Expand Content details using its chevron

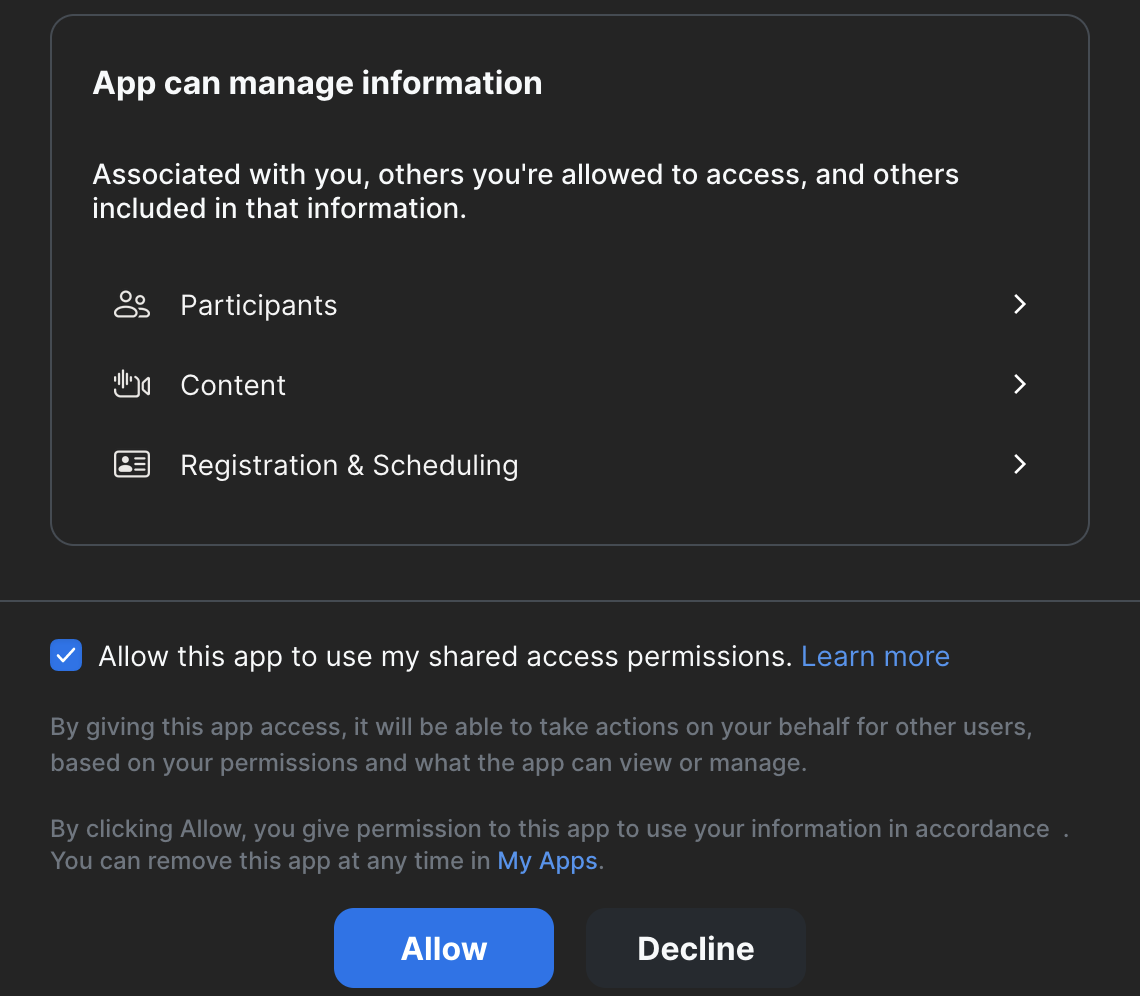click(x=1019, y=384)
